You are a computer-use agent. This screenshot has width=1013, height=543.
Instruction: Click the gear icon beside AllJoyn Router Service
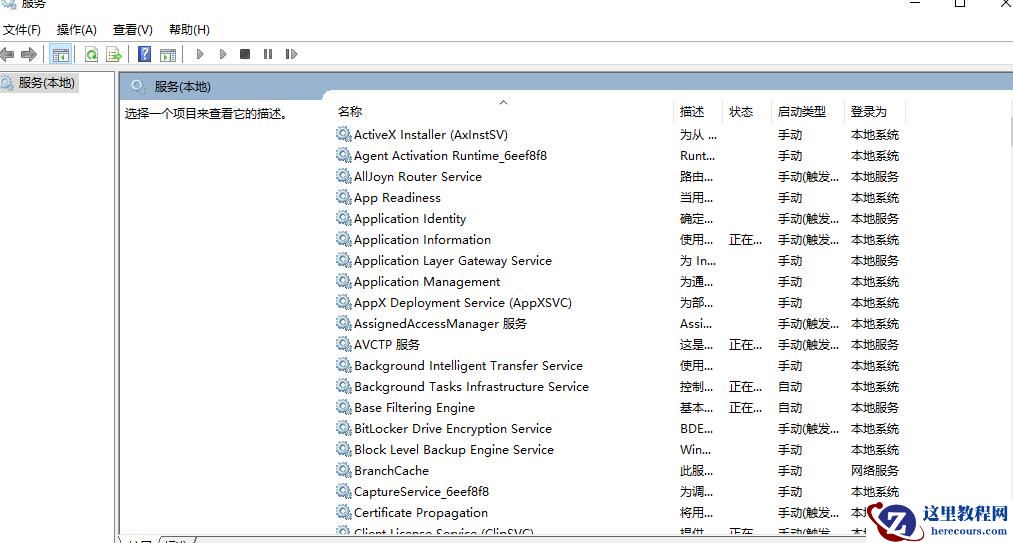coord(344,176)
